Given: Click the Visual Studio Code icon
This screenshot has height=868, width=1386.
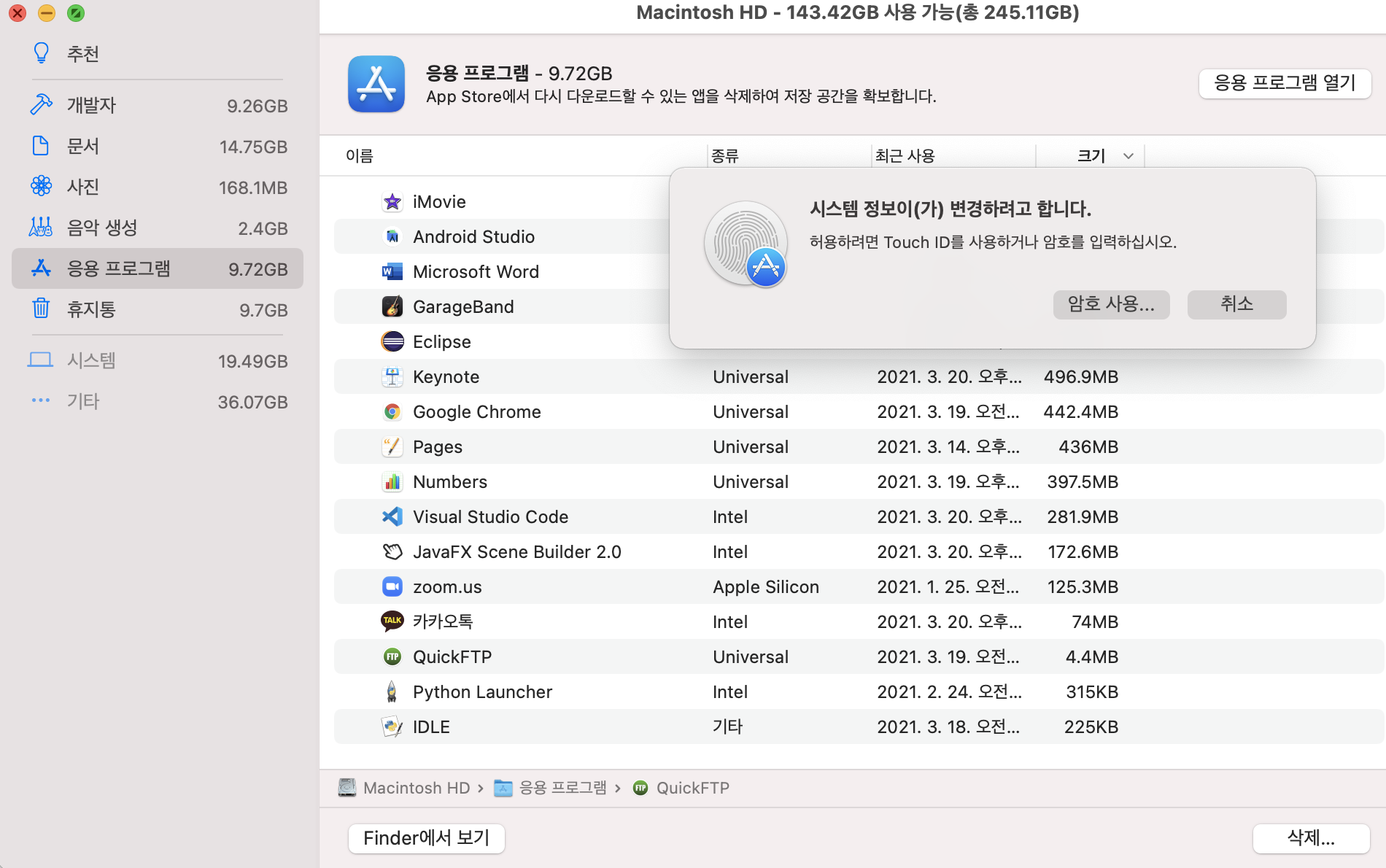Looking at the screenshot, I should coord(392,517).
